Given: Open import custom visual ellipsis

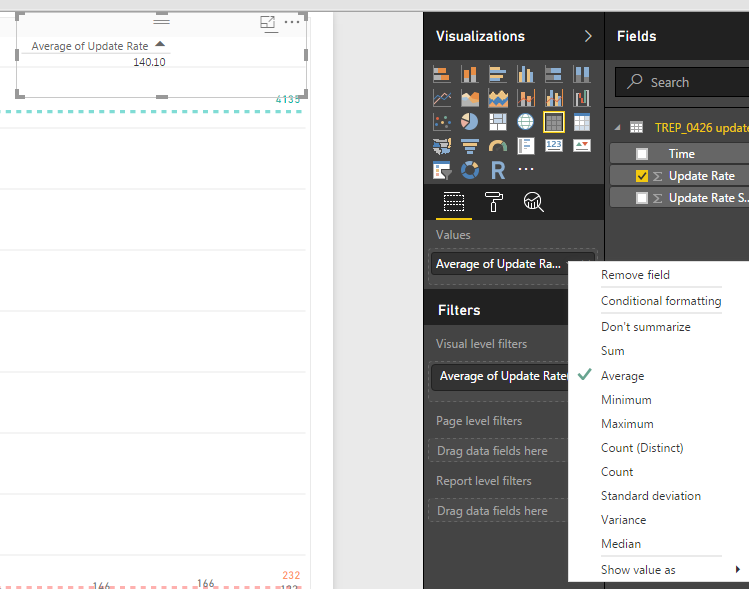Looking at the screenshot, I should pyautogui.click(x=525, y=169).
